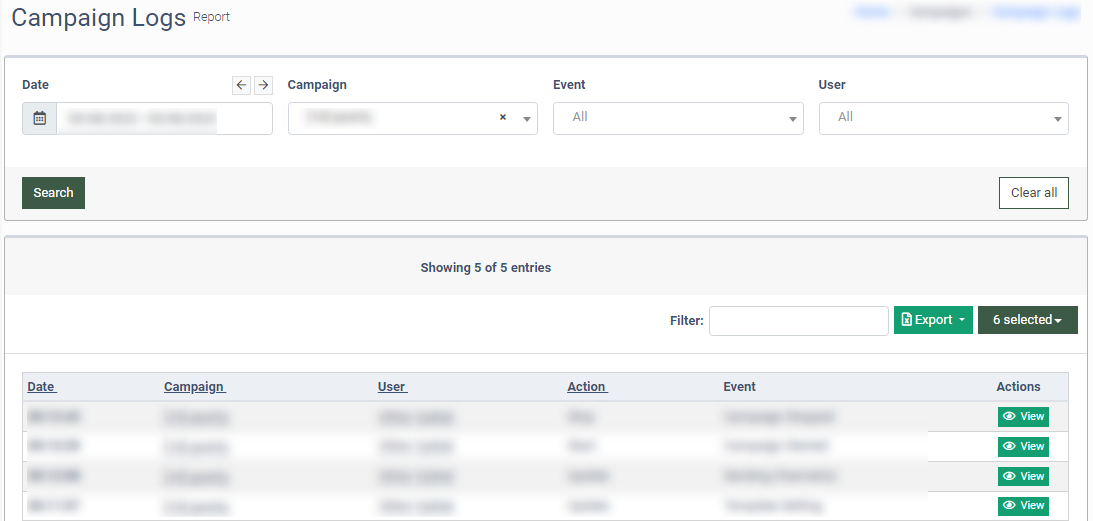This screenshot has width=1093, height=521.
Task: Sort the table by Campaign column
Action: coord(194,387)
